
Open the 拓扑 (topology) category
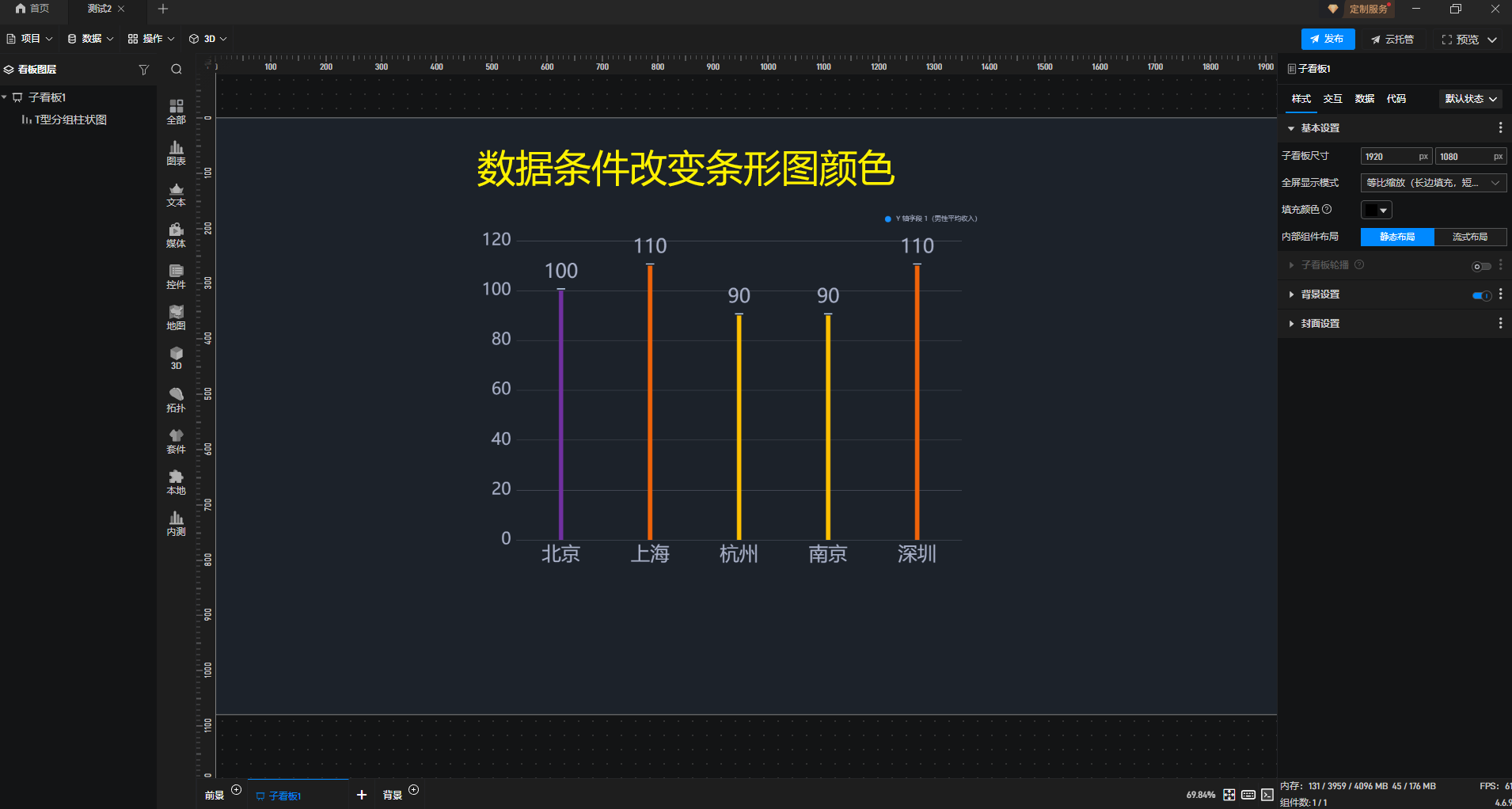(175, 399)
